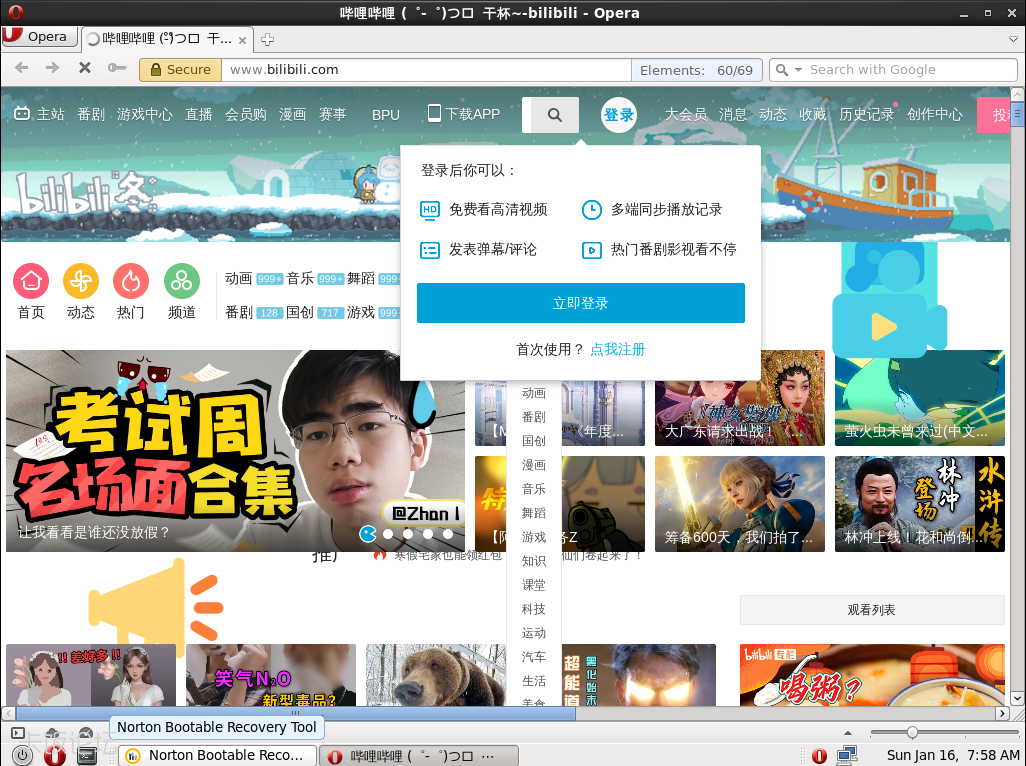
Task: Click the Opera wand key icon
Action: pyautogui.click(x=117, y=69)
